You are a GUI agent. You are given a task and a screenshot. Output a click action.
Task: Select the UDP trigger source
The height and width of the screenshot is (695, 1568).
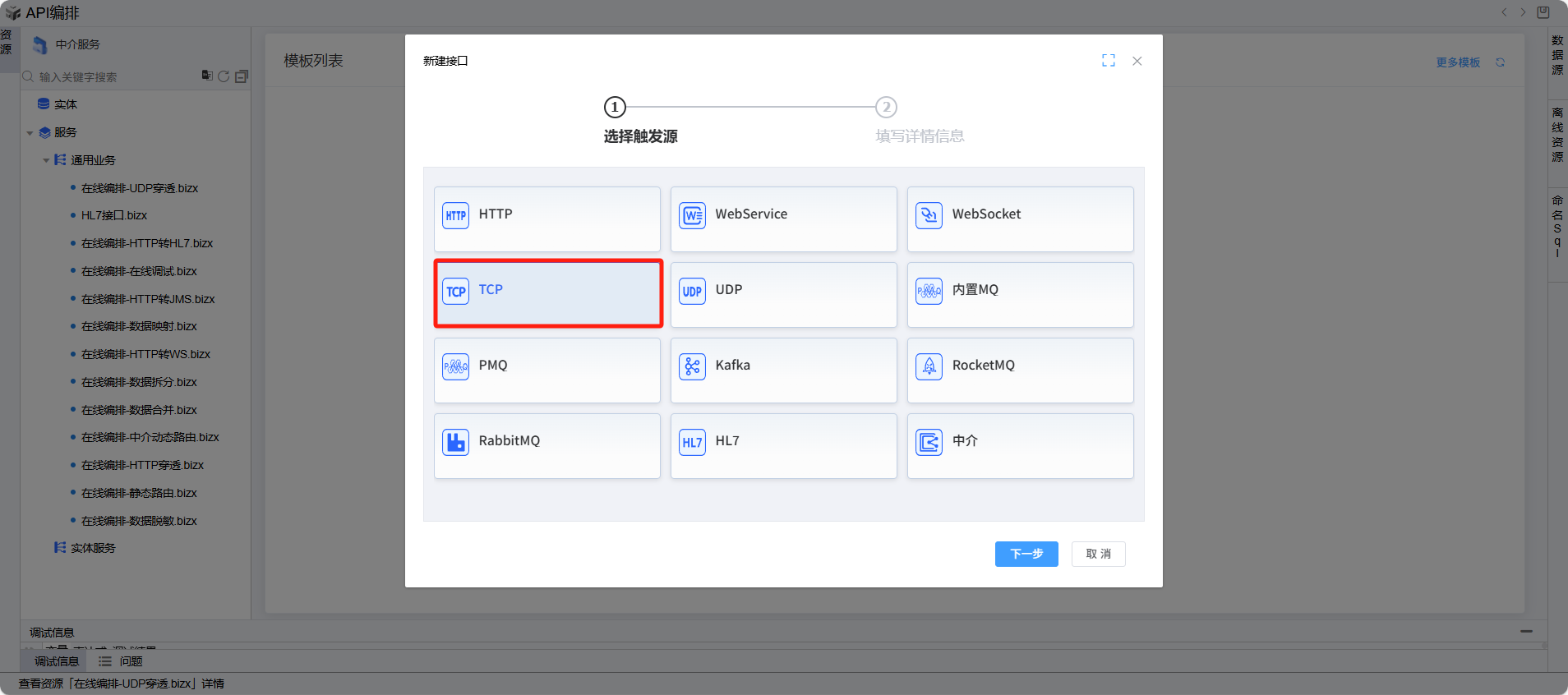783,294
